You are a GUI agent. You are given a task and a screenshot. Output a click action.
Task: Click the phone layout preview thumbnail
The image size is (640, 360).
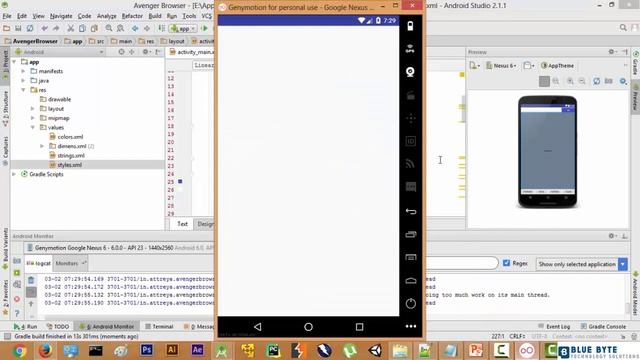[x=547, y=152]
